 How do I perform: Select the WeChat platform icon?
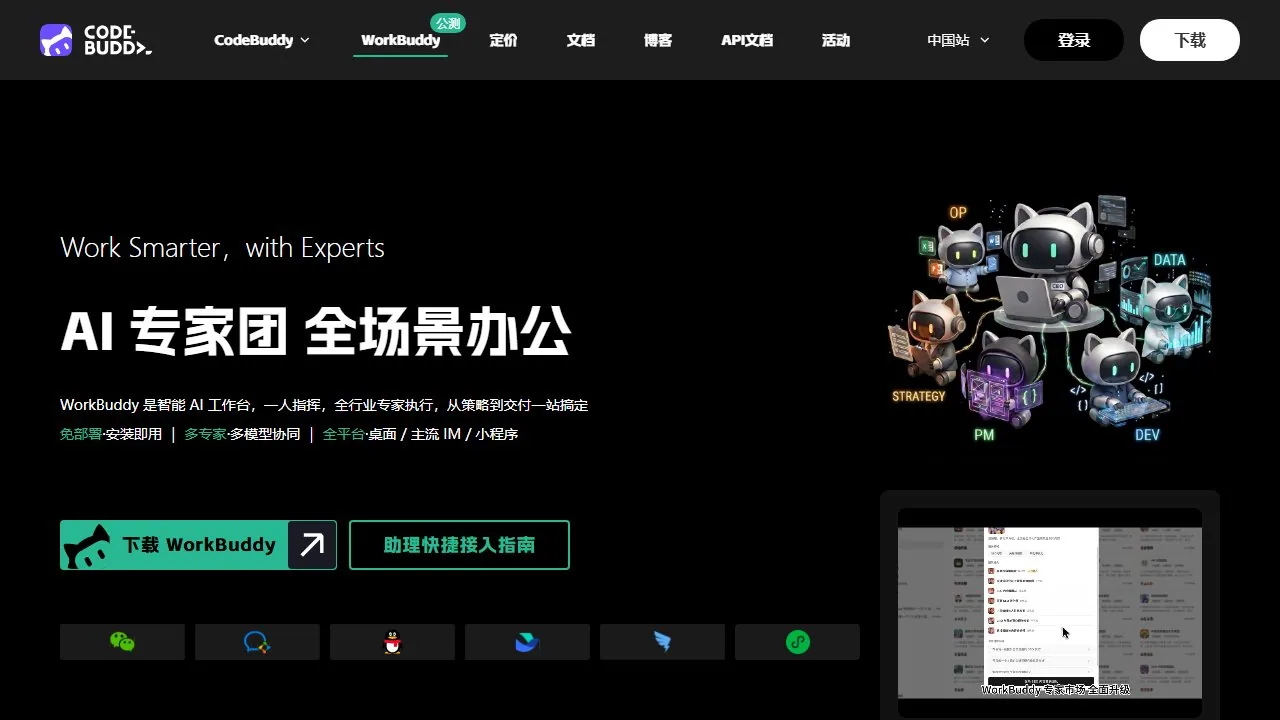(122, 642)
